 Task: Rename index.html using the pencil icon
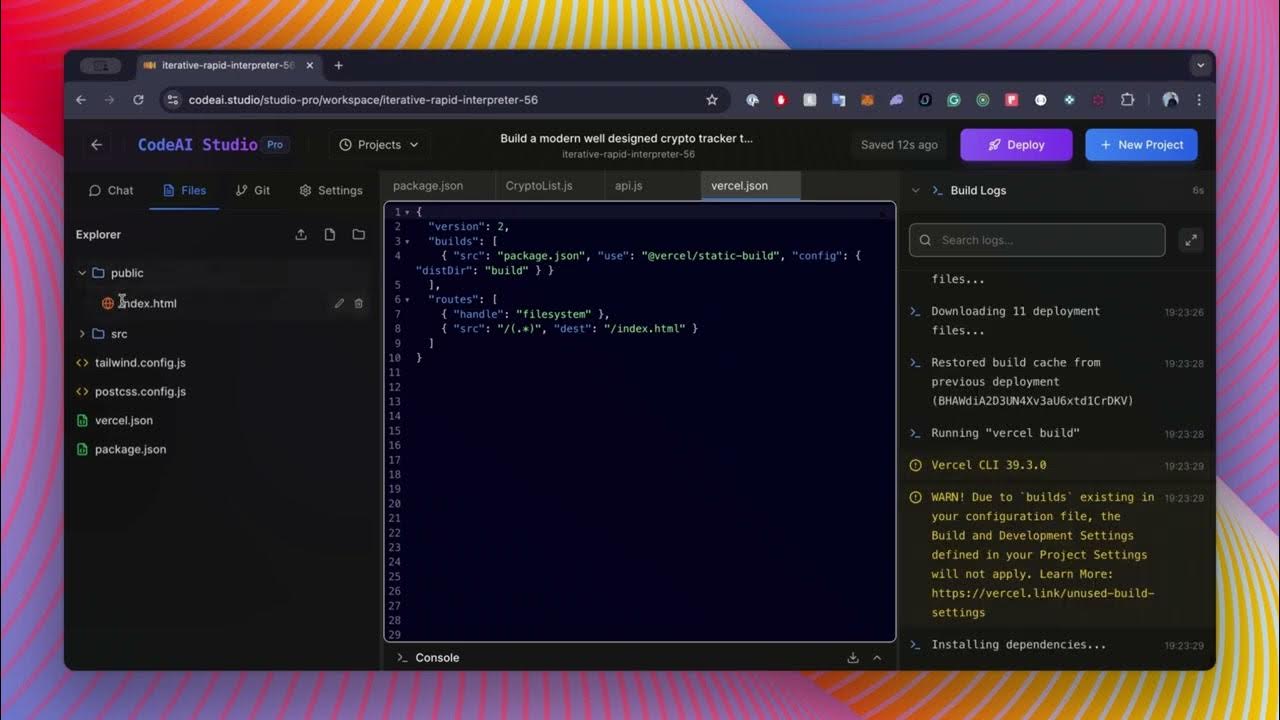tap(339, 303)
